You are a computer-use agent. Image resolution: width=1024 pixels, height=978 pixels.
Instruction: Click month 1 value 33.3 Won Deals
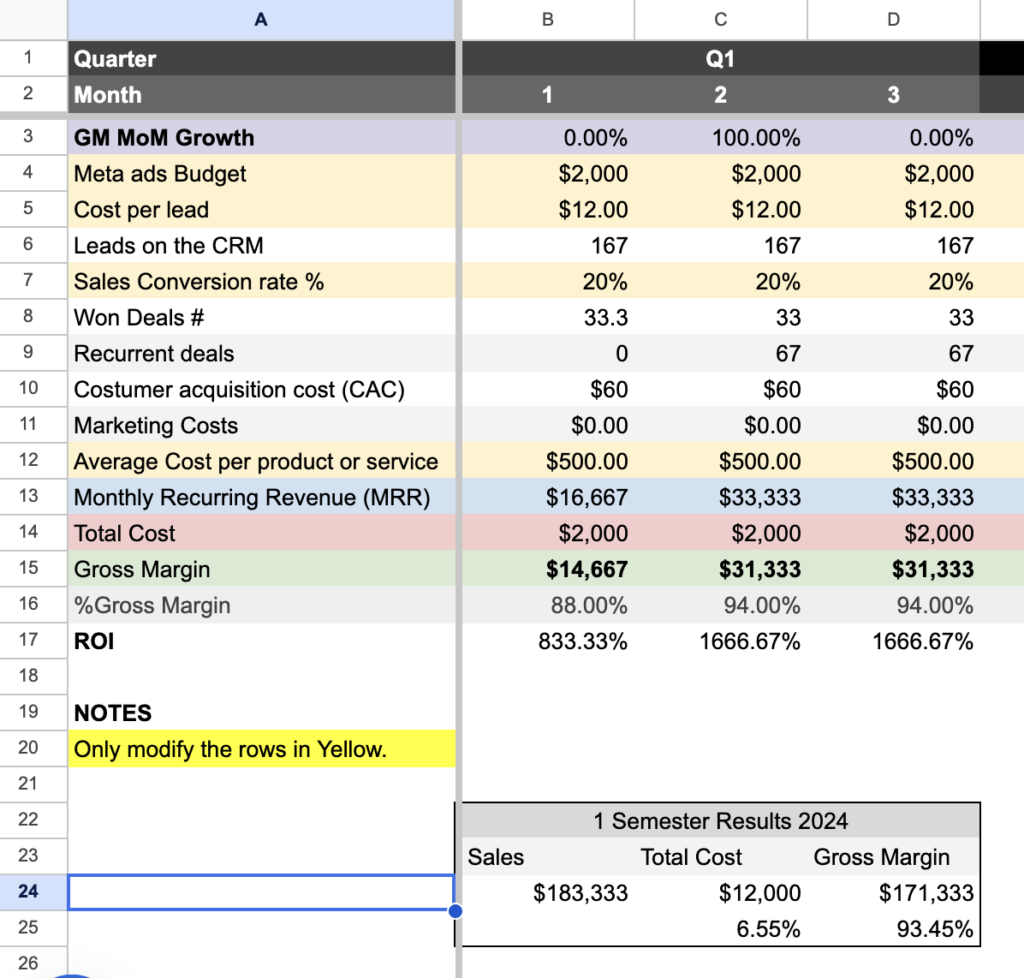coord(548,317)
